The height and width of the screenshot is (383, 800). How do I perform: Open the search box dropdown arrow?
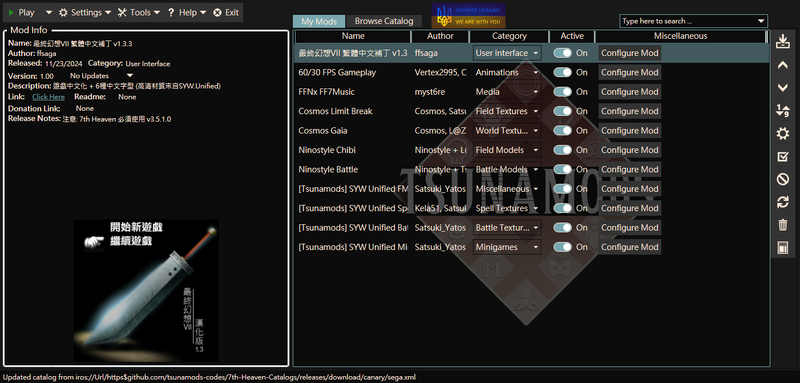(x=761, y=21)
